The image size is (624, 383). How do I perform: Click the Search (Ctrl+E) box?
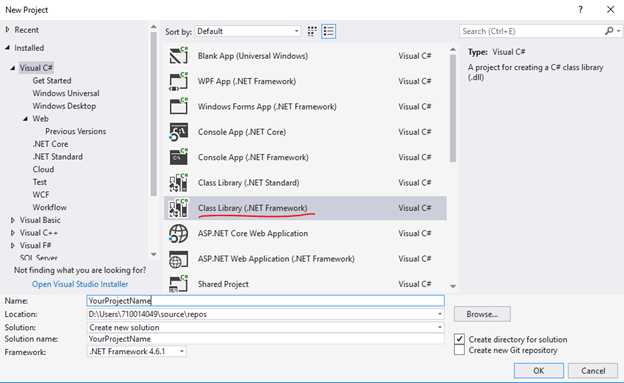tap(532, 31)
